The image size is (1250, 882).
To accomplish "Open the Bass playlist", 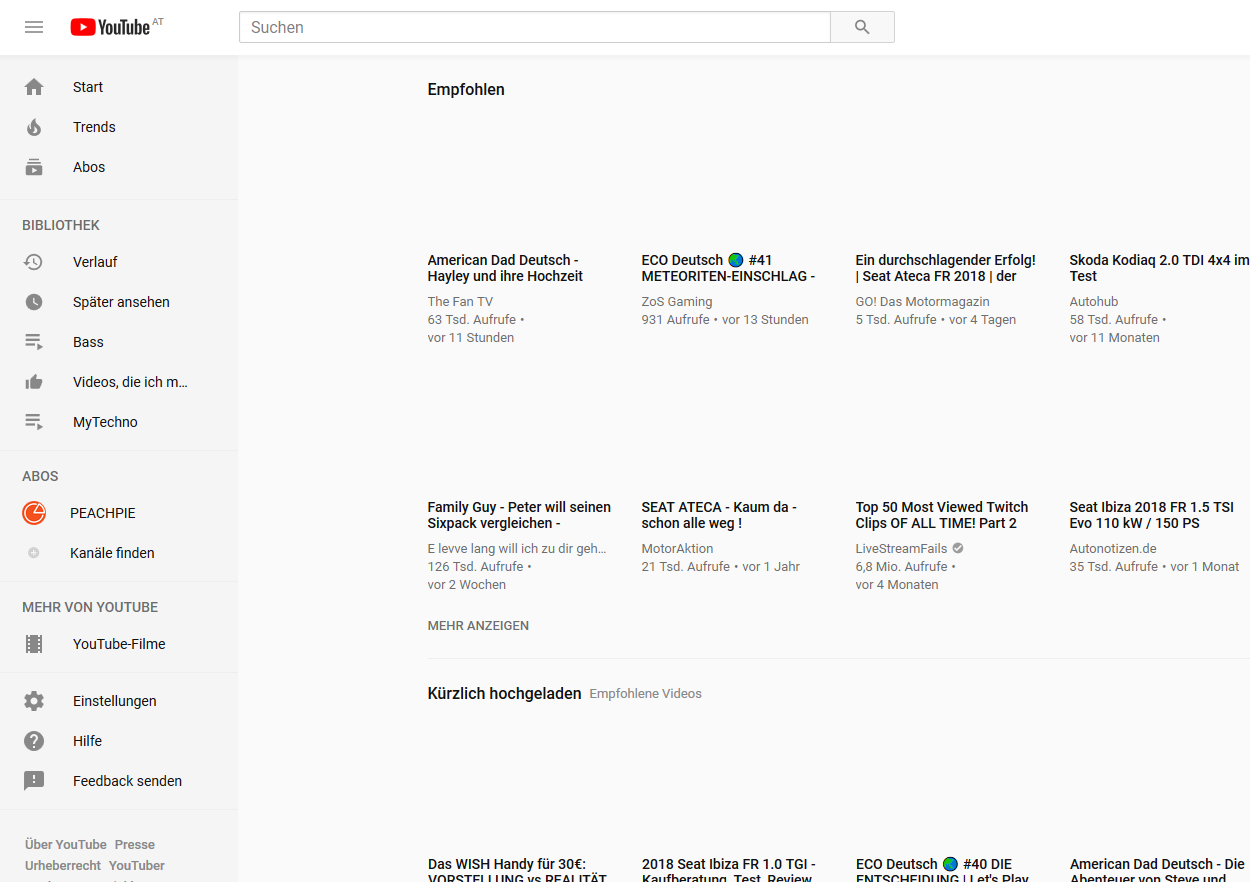I will coord(88,342).
